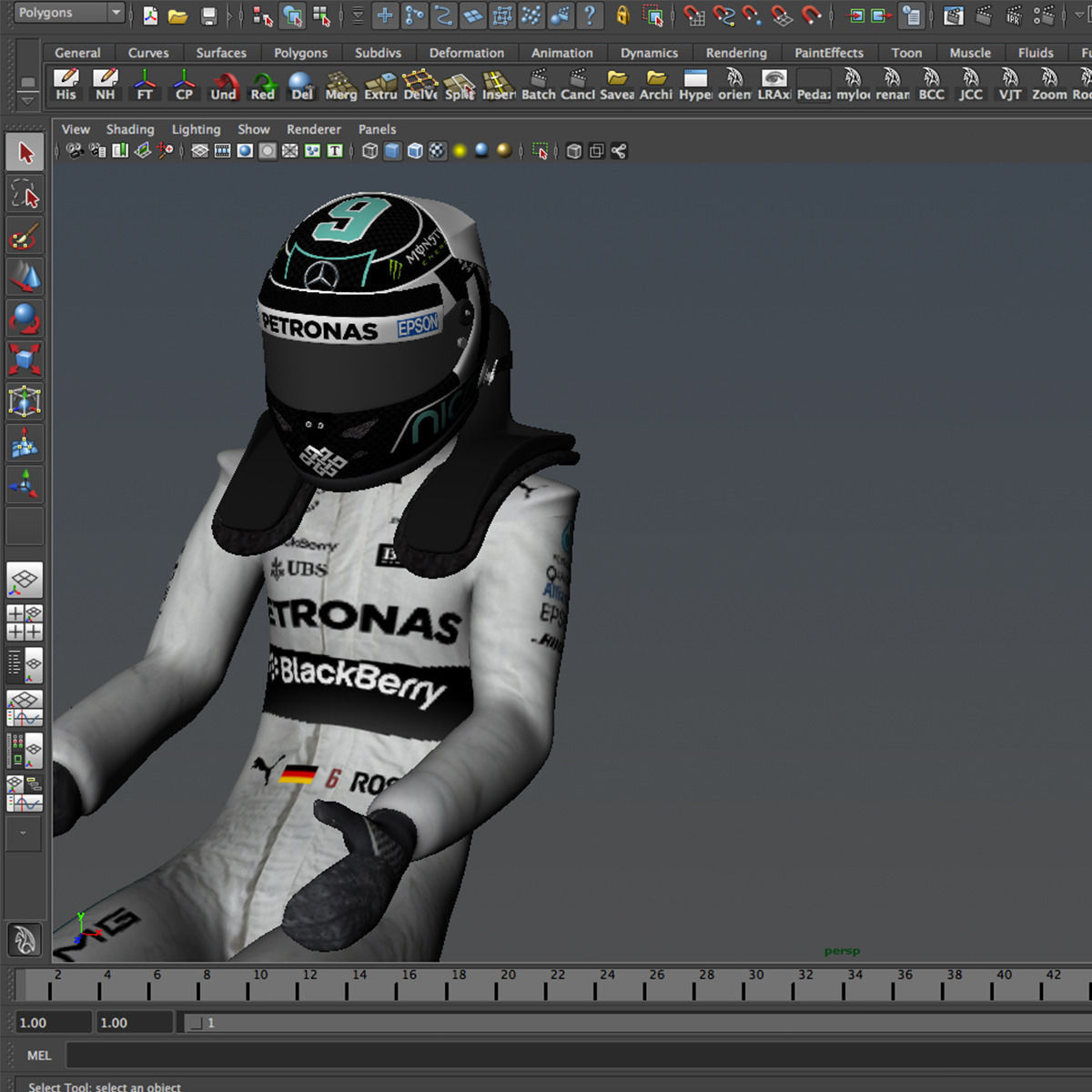Click the MEL command line input field
The width and height of the screenshot is (1092, 1092).
(x=579, y=1056)
